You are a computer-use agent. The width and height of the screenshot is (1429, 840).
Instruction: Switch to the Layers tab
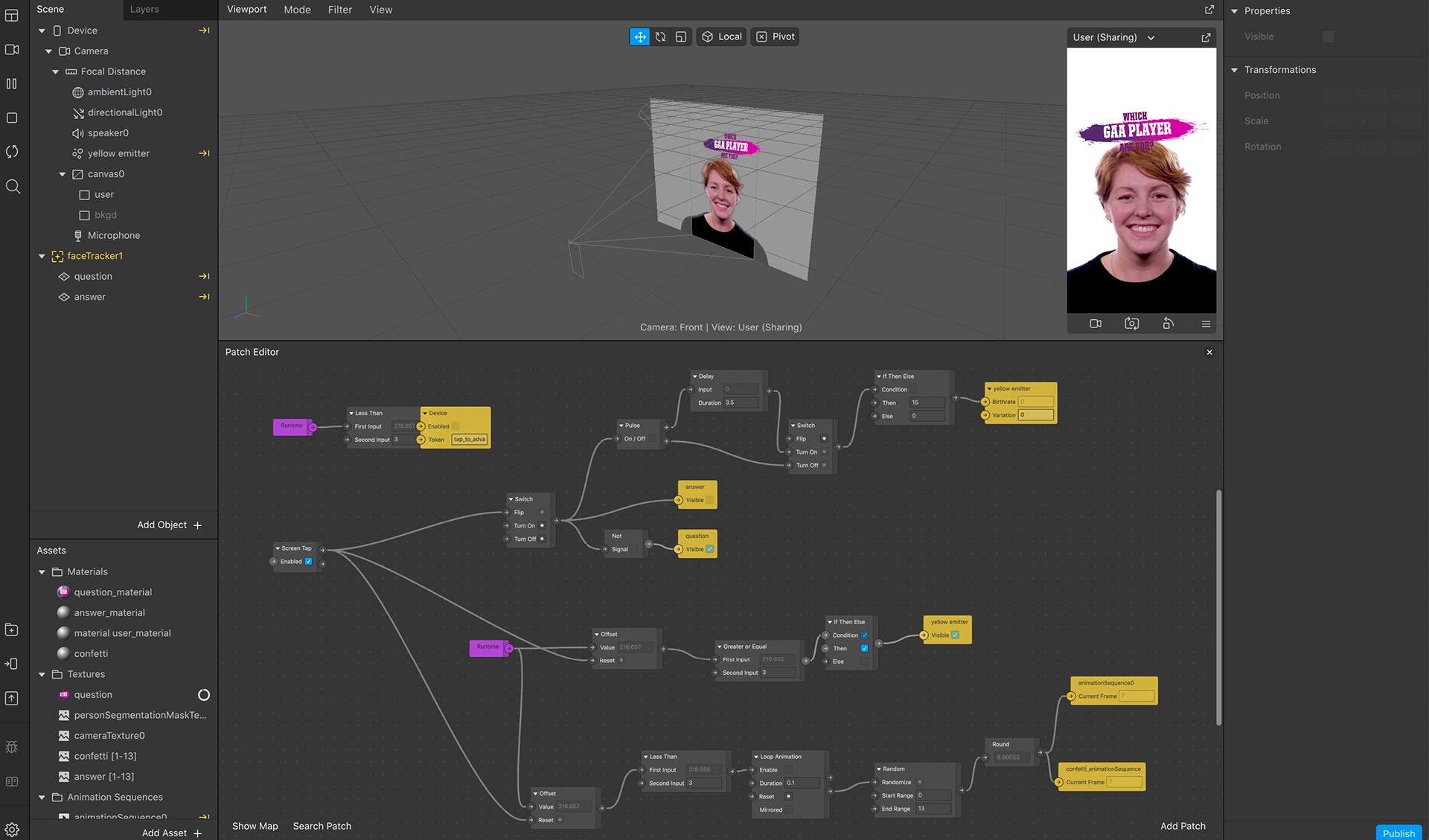(144, 10)
